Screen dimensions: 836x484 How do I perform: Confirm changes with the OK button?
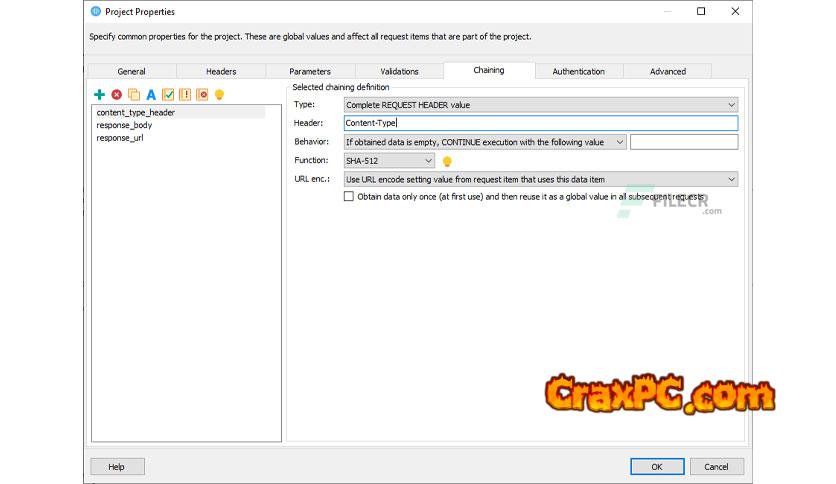click(657, 466)
